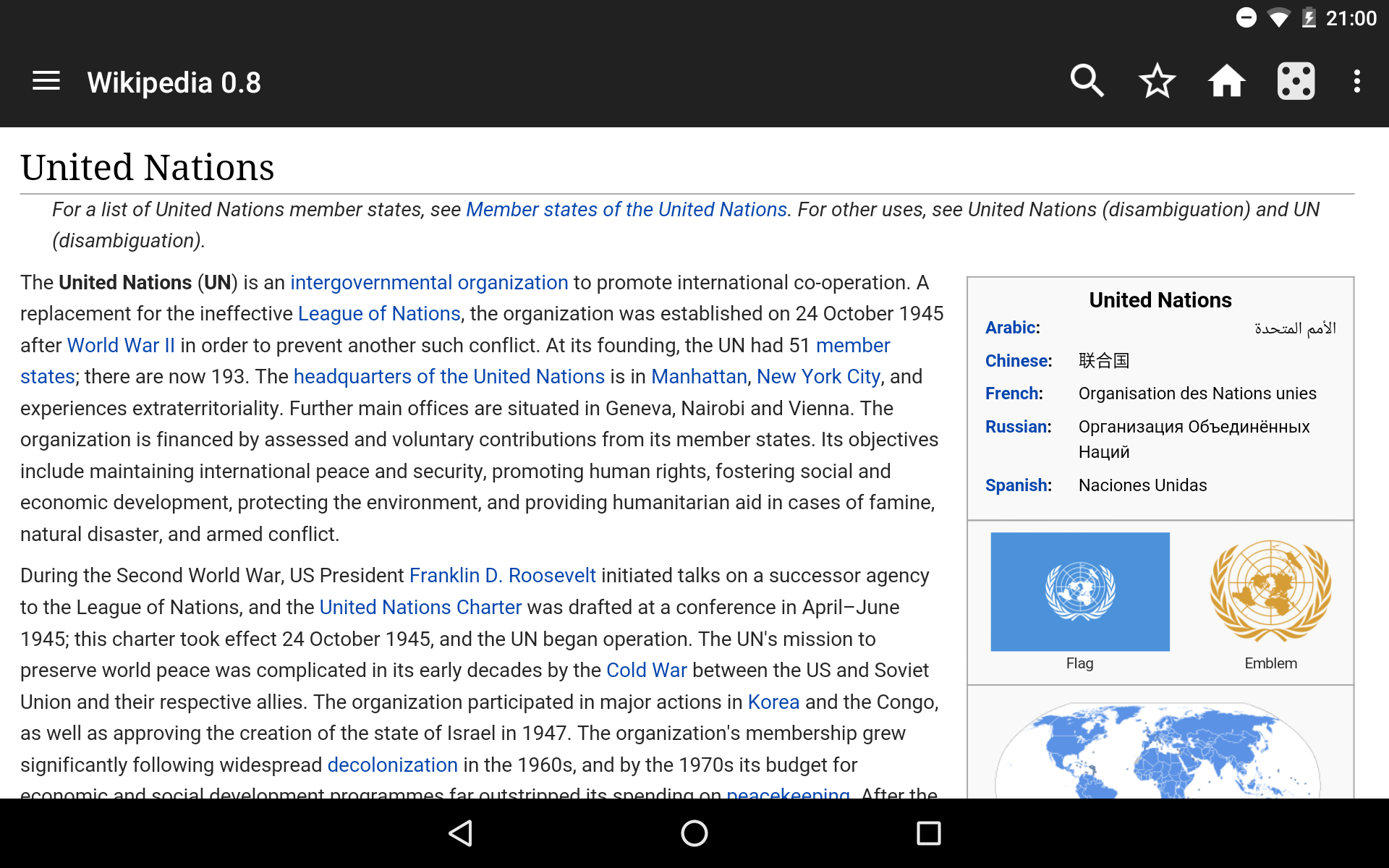This screenshot has height=868, width=1389.
Task: Go to home page icon
Action: (x=1226, y=81)
